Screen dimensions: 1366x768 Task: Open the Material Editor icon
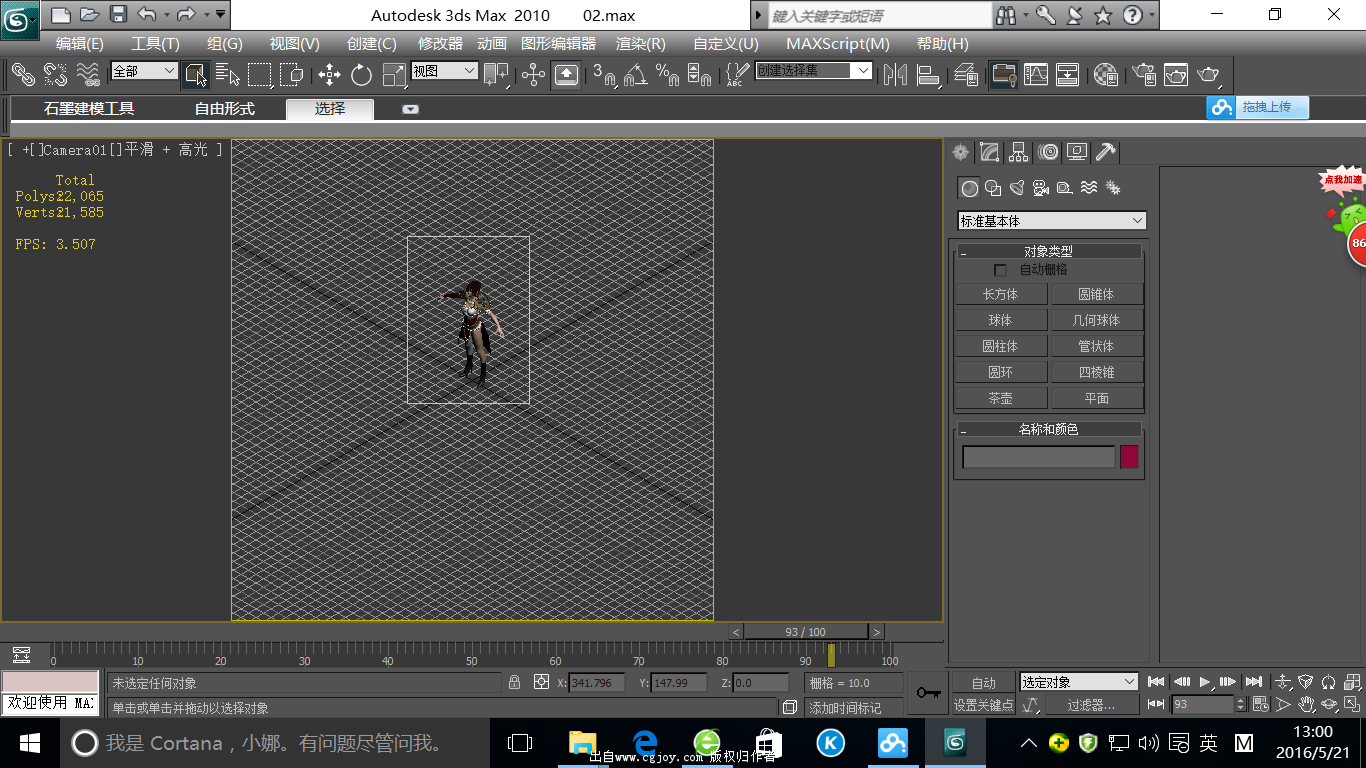pos(1106,74)
